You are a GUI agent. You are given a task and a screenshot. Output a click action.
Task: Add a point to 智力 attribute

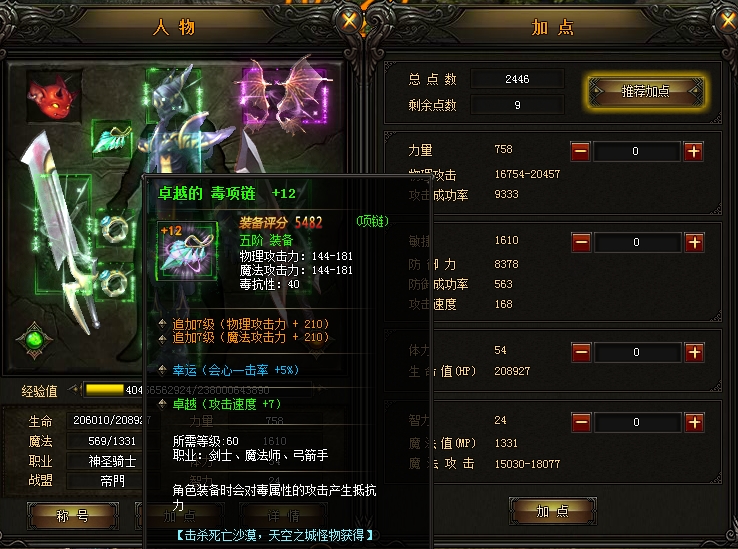coord(694,422)
